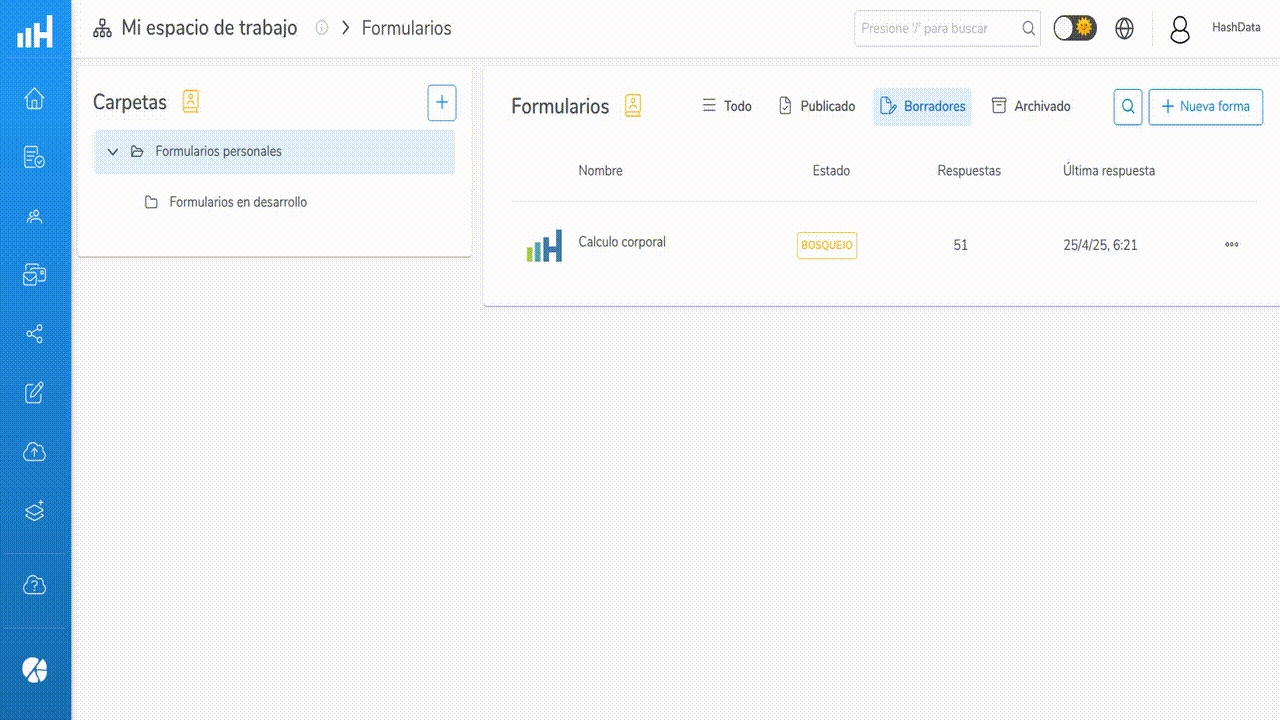
Task: Click the Nombre column header
Action: tap(600, 171)
